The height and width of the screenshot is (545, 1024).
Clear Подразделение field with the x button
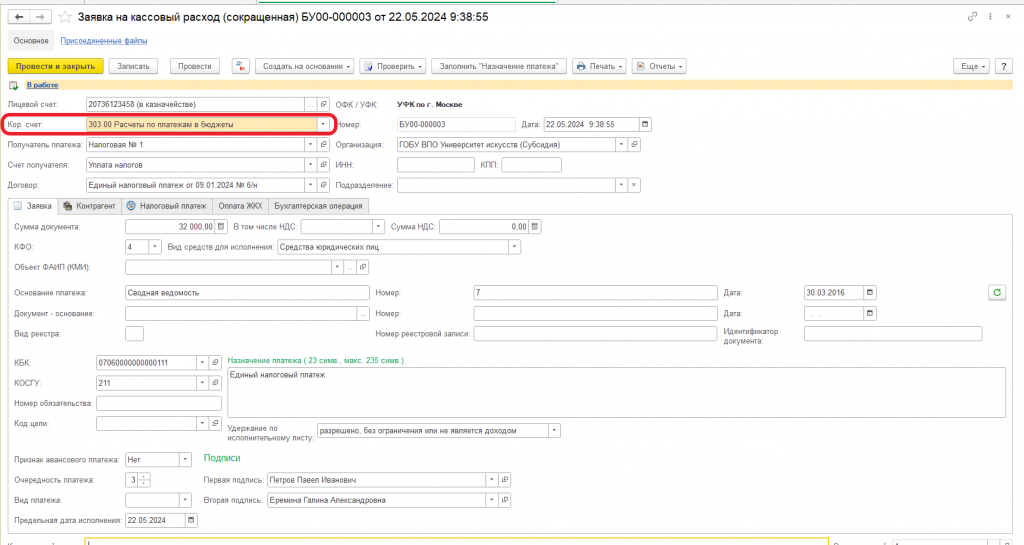click(633, 185)
